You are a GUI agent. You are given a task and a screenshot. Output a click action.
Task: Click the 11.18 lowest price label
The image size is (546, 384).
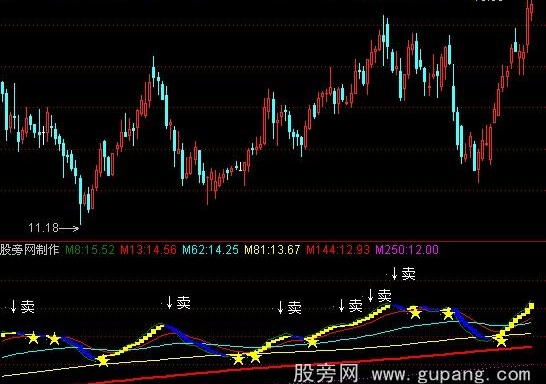point(43,228)
